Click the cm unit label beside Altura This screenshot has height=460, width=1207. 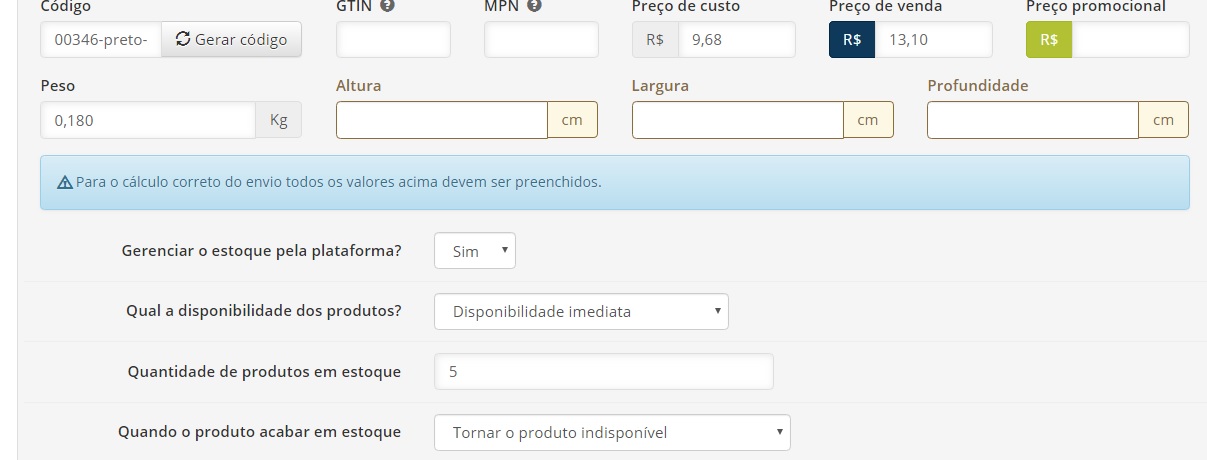pos(572,120)
